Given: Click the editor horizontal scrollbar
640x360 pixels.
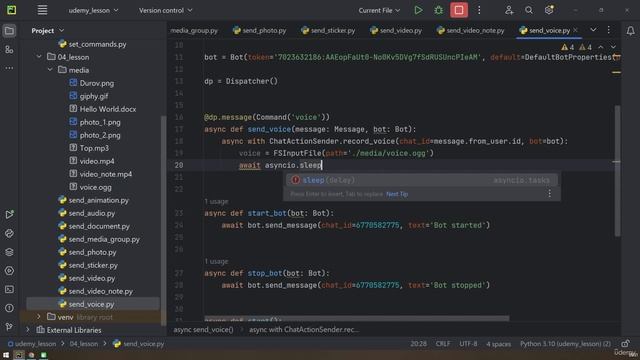Looking at the screenshot, I should tap(357, 318).
